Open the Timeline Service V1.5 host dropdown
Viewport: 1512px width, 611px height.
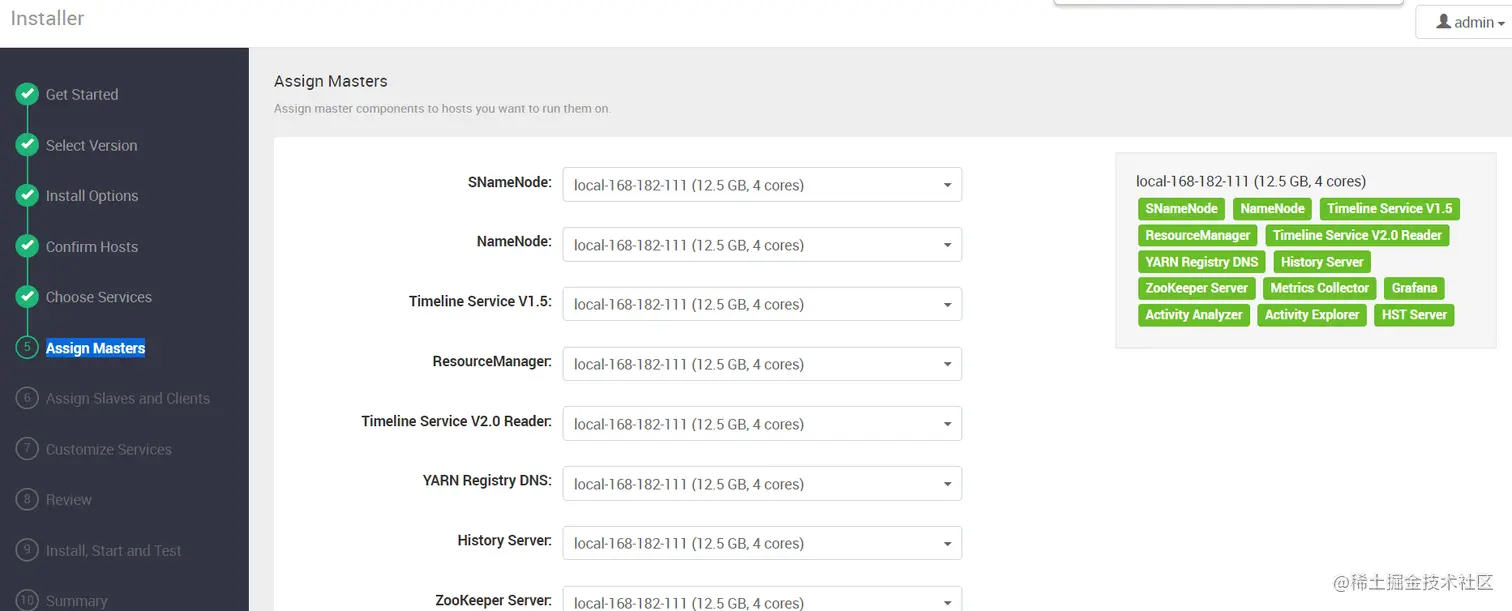coord(762,304)
